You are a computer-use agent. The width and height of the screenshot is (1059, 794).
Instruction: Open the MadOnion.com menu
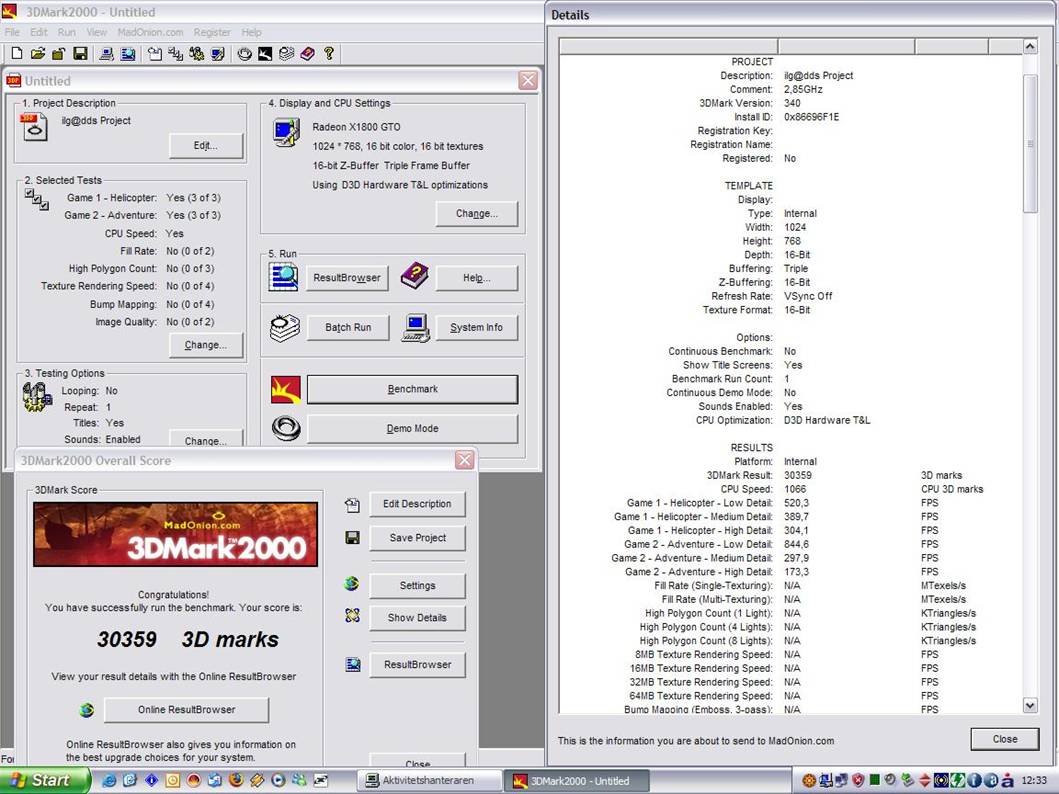(x=150, y=32)
